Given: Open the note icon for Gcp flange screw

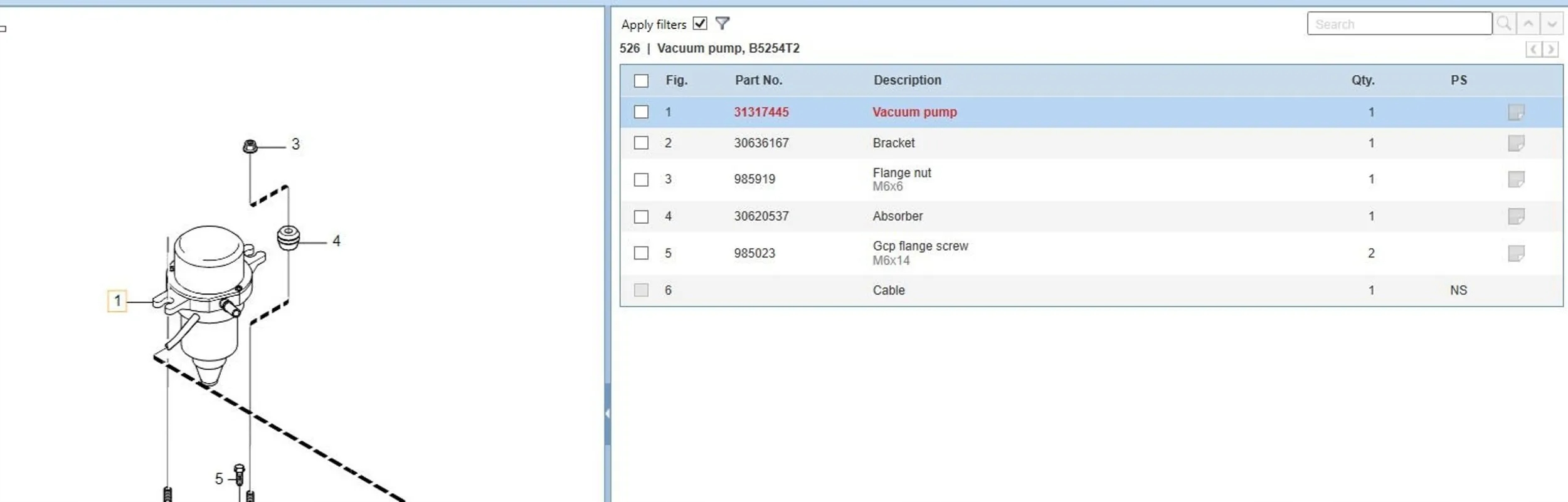Looking at the screenshot, I should click(1515, 253).
